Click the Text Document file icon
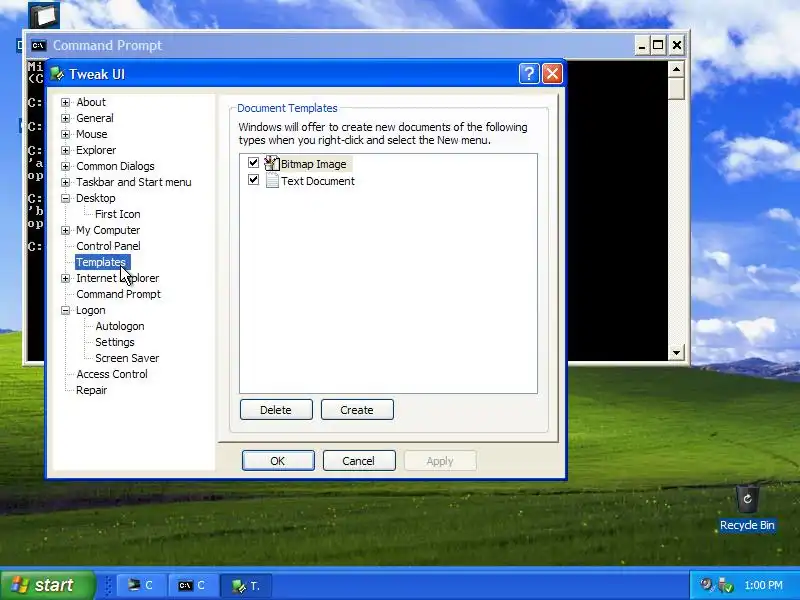Viewport: 800px width, 600px height. [272, 180]
